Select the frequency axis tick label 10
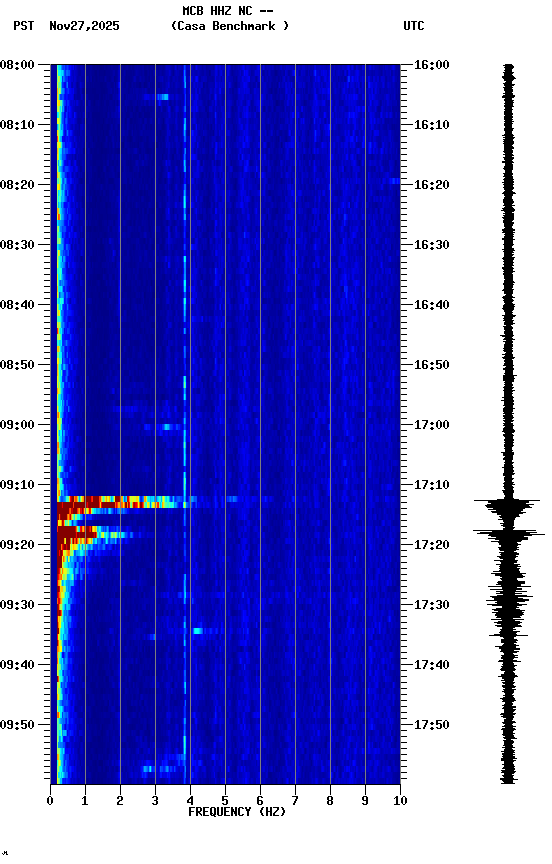The image size is (552, 864). [400, 801]
